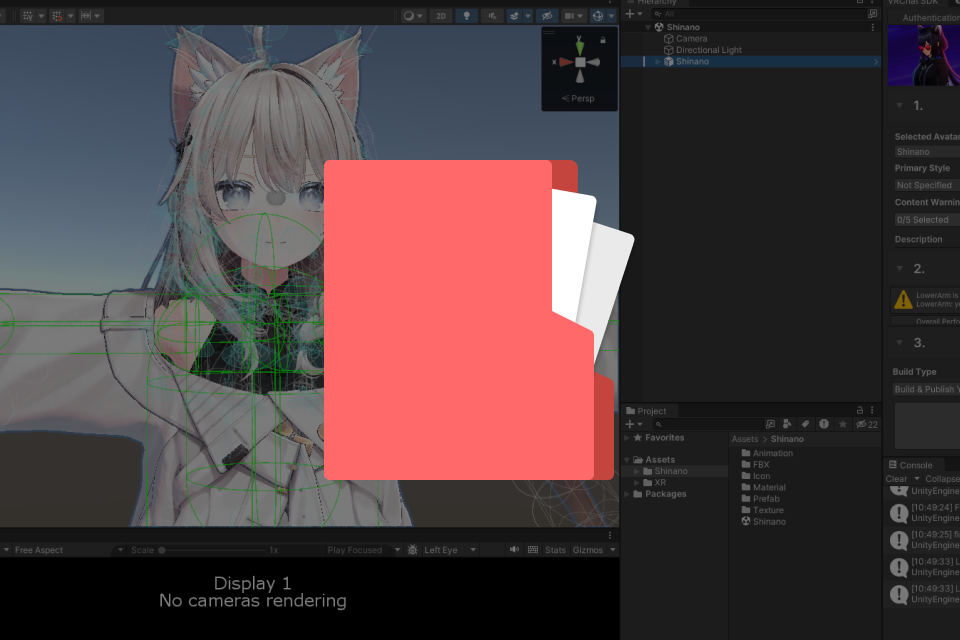Toggle Scene effects (skybox, fog) icon
This screenshot has height=640, width=960.
coord(514,16)
